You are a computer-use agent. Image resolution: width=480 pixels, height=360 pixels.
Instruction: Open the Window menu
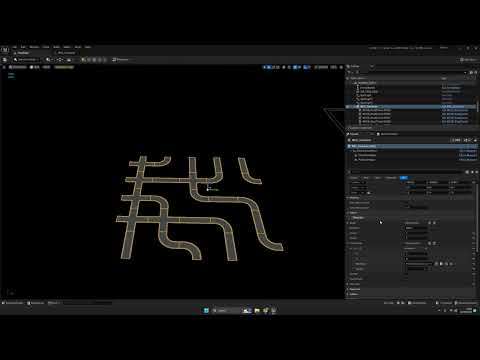pyautogui.click(x=34, y=47)
